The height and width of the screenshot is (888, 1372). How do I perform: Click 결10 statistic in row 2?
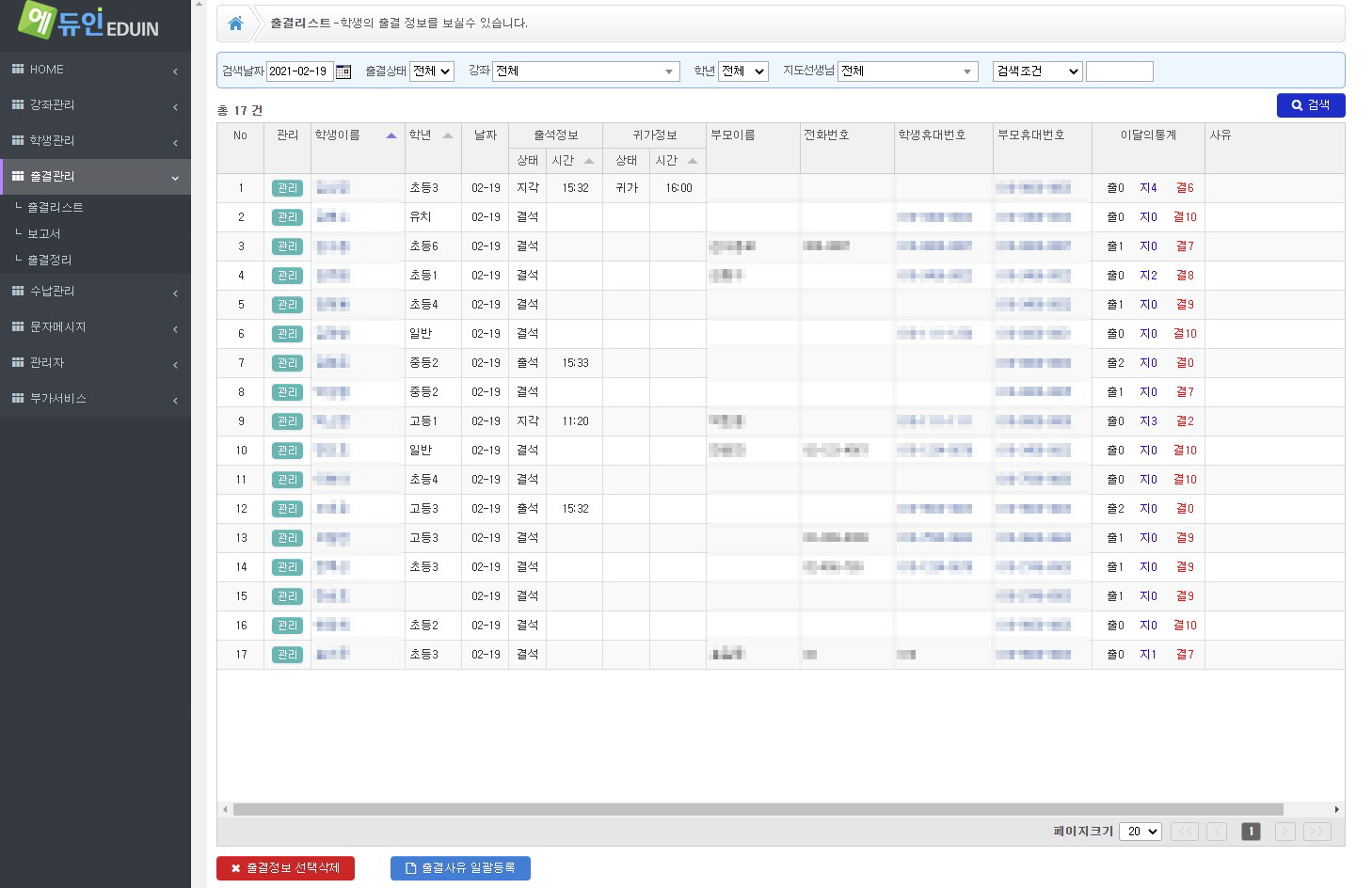(x=1185, y=217)
